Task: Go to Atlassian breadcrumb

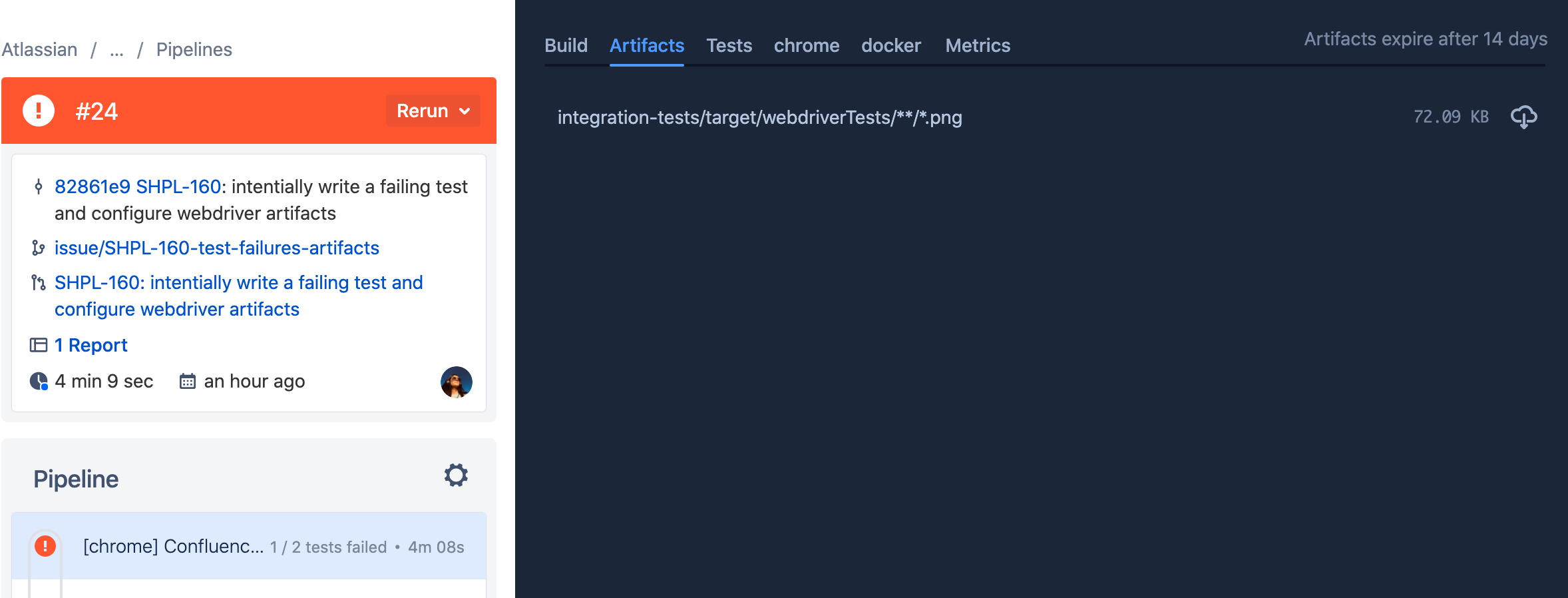Action: 39,50
